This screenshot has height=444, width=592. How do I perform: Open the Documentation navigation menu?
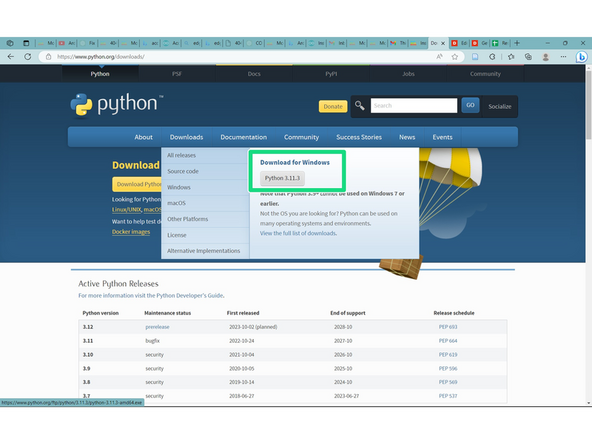[x=244, y=137]
